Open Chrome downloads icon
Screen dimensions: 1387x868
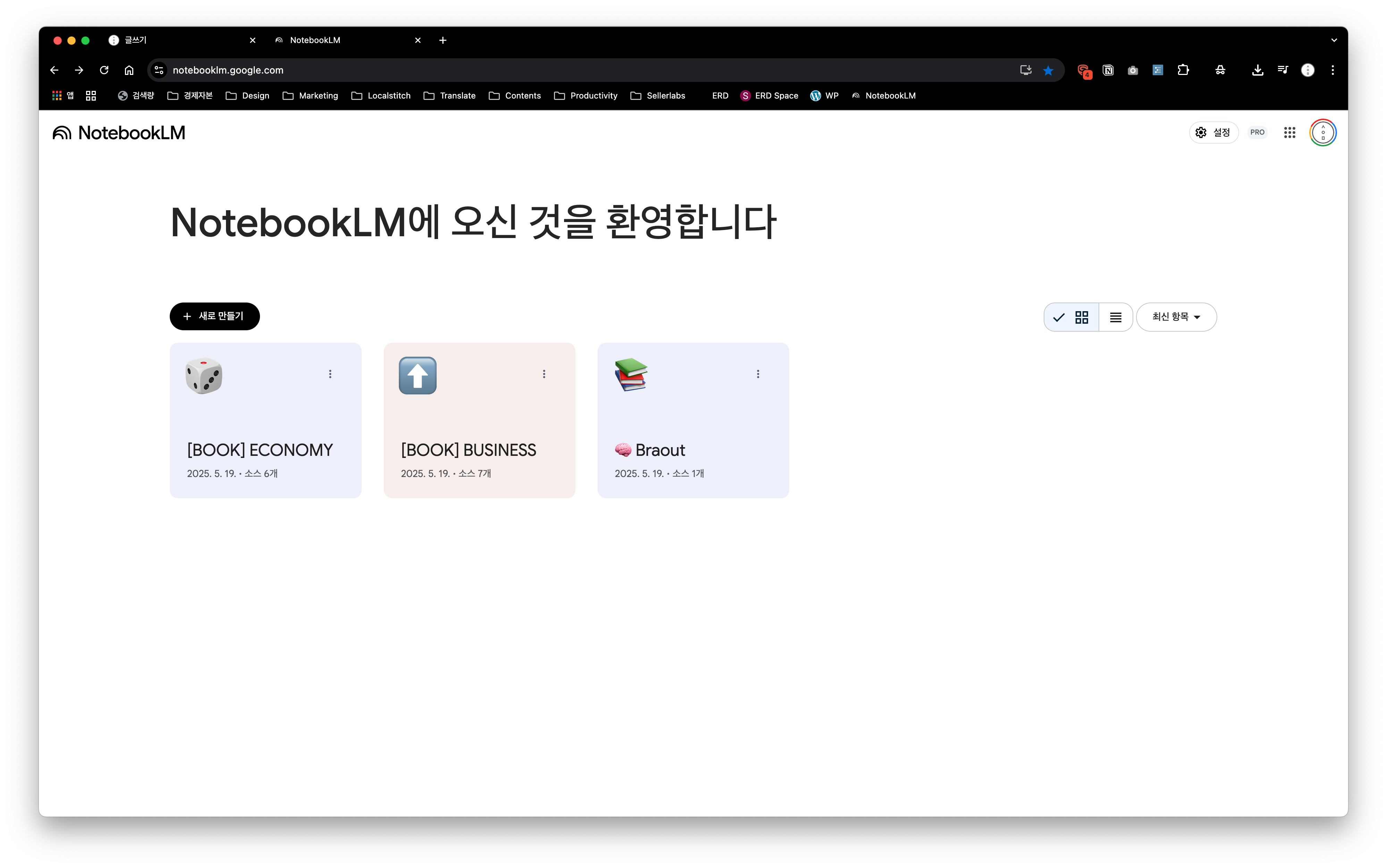tap(1257, 70)
